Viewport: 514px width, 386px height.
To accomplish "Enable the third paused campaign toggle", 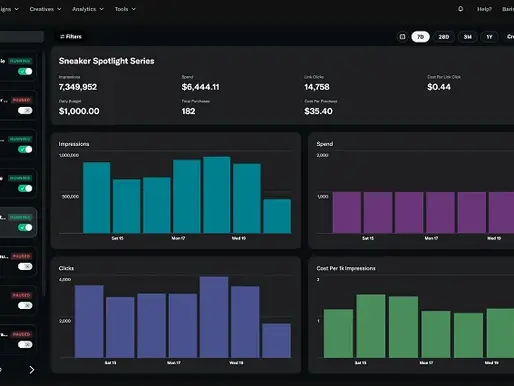I will [x=25, y=305].
